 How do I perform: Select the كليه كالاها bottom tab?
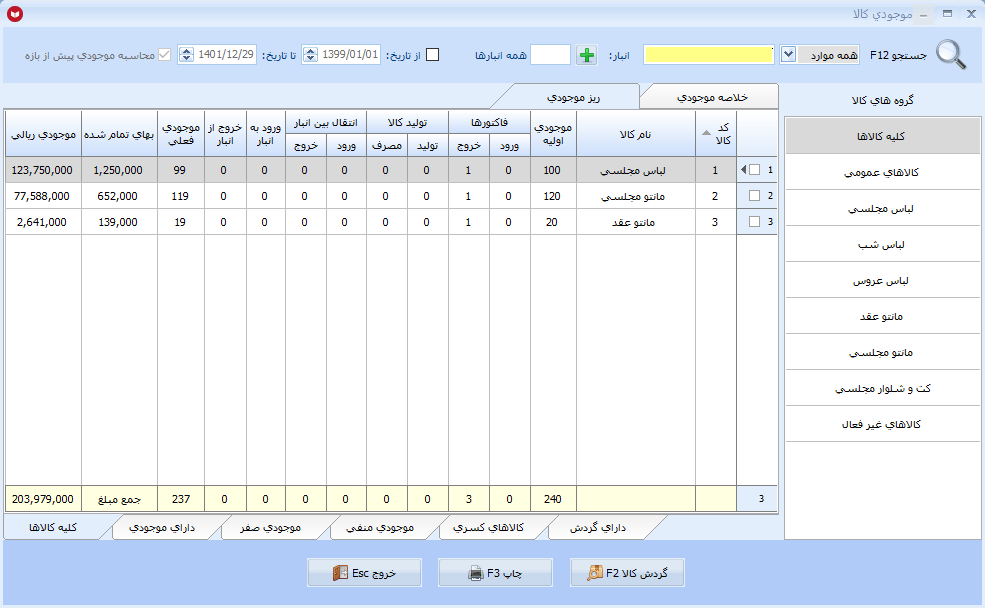coord(53,528)
